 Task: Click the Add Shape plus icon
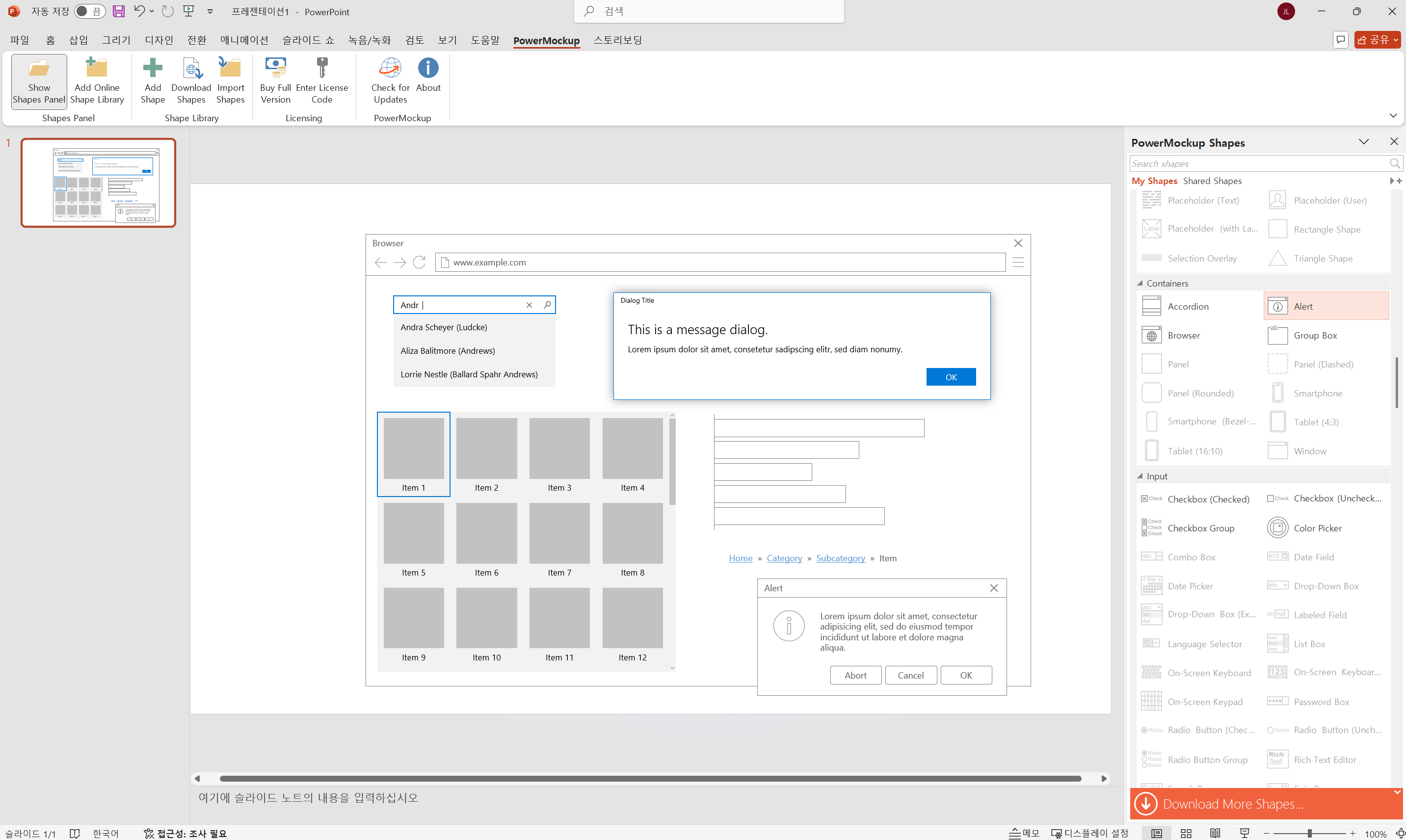point(152,69)
